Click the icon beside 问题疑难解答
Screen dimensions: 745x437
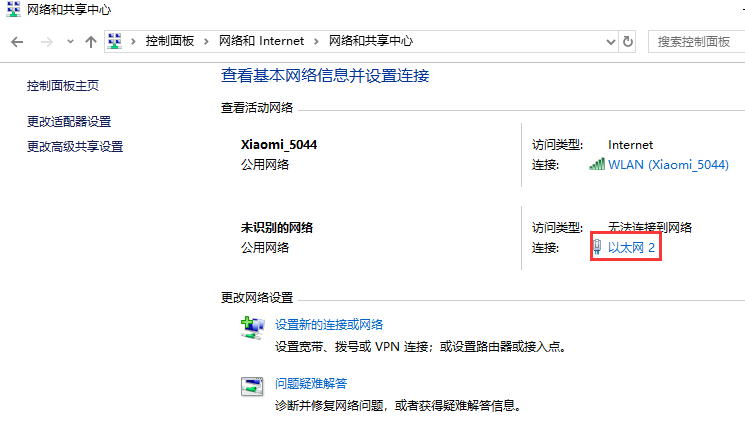[x=251, y=386]
